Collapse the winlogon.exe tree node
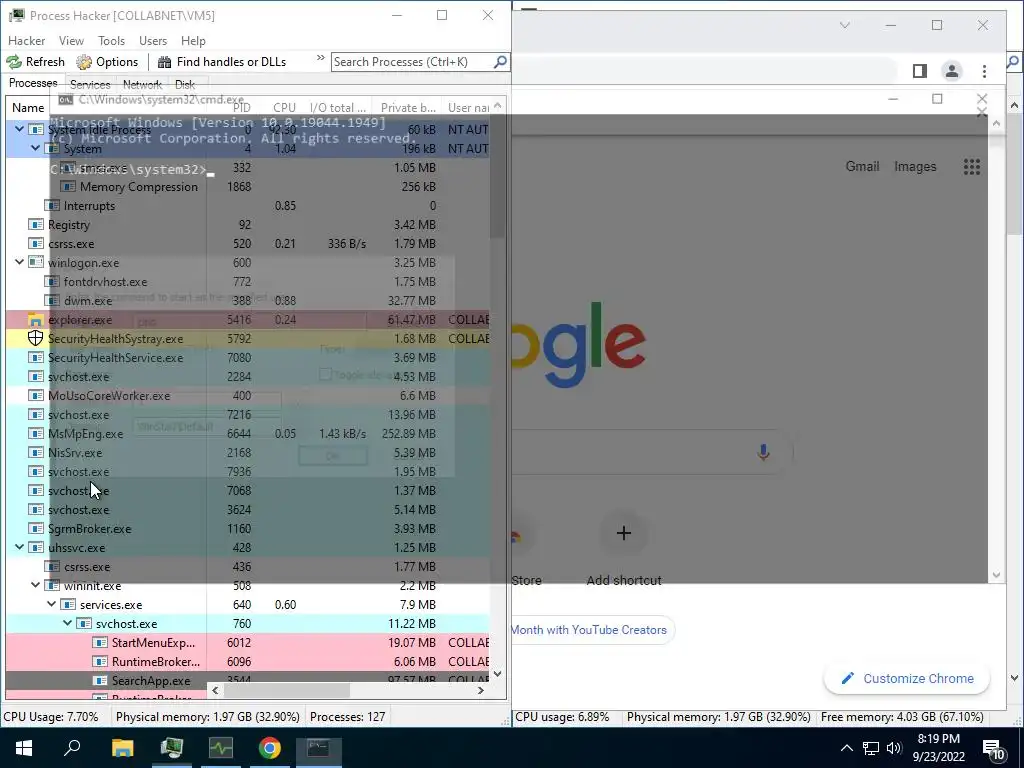The image size is (1024, 768). (x=20, y=263)
